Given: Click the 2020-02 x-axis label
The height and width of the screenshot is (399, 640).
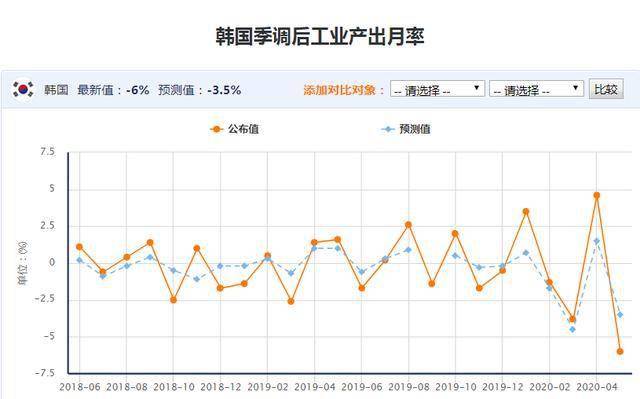Looking at the screenshot, I should [549, 386].
